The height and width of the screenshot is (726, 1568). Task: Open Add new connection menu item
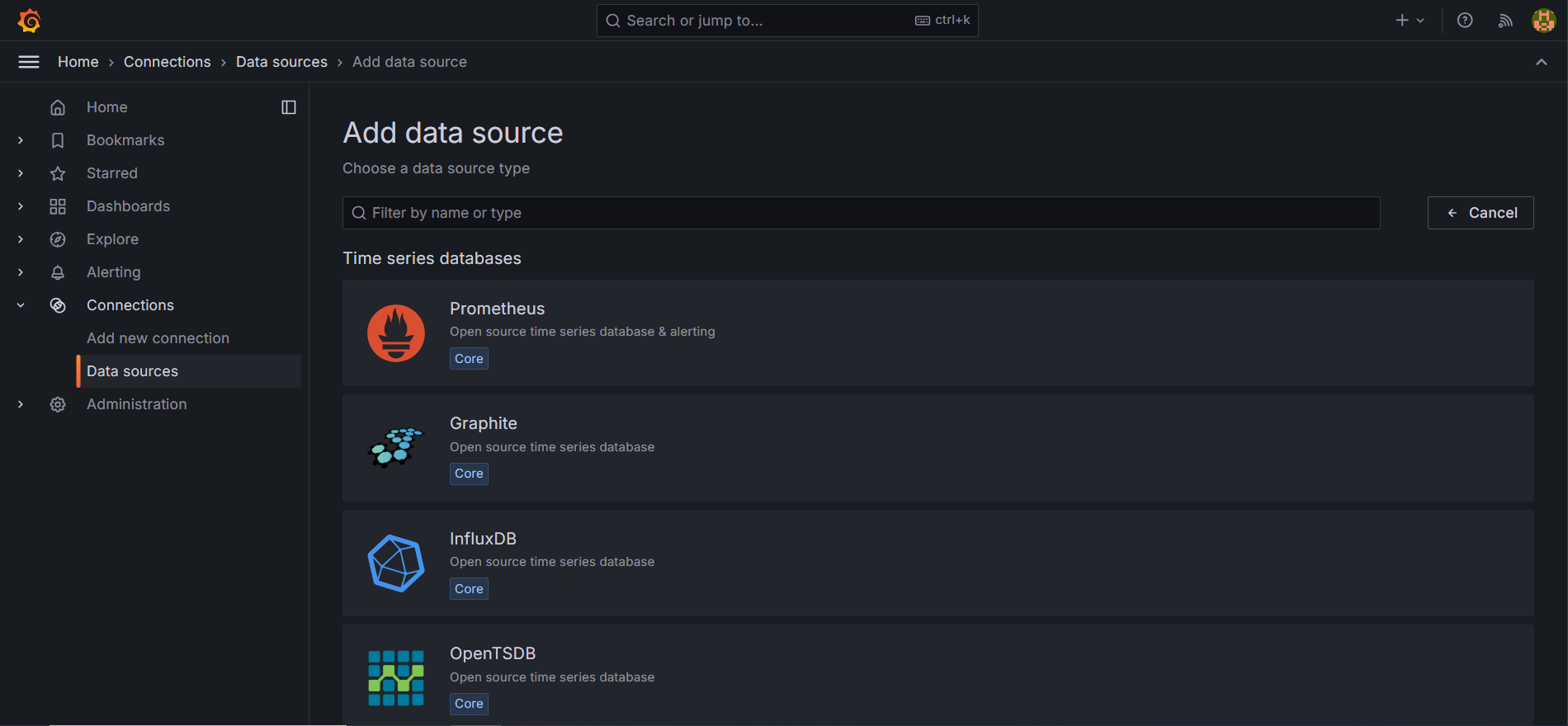click(x=158, y=338)
